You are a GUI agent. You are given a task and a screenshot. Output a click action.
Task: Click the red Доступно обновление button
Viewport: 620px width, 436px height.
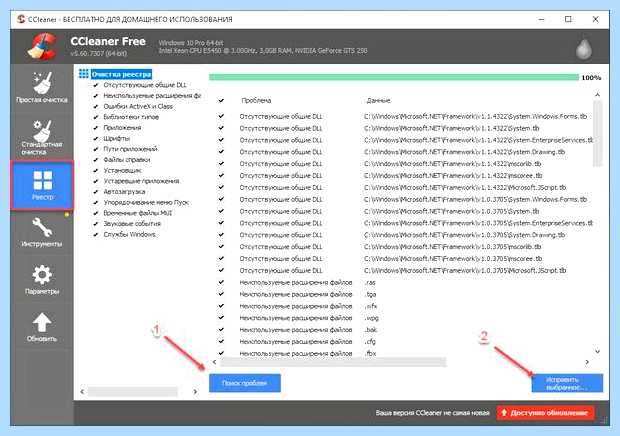pos(545,413)
